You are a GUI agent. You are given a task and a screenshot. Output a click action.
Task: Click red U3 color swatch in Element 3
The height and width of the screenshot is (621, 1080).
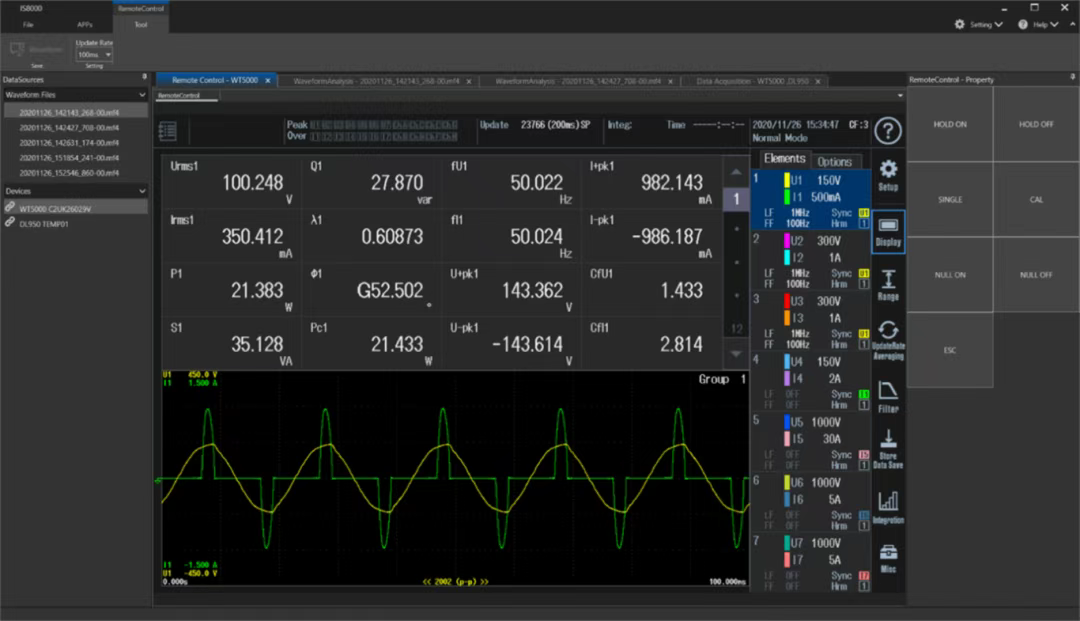[x=787, y=301]
